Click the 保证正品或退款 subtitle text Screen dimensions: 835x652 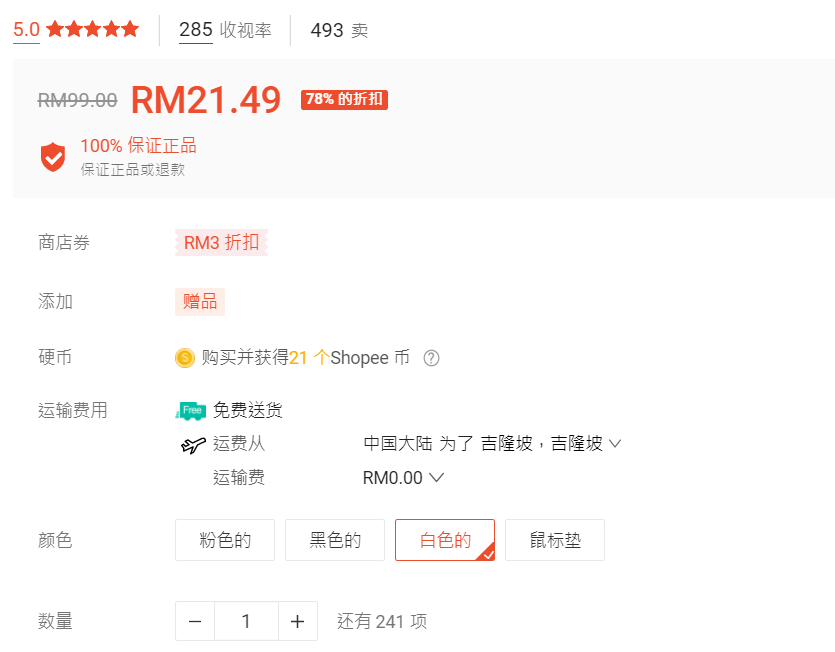133,170
